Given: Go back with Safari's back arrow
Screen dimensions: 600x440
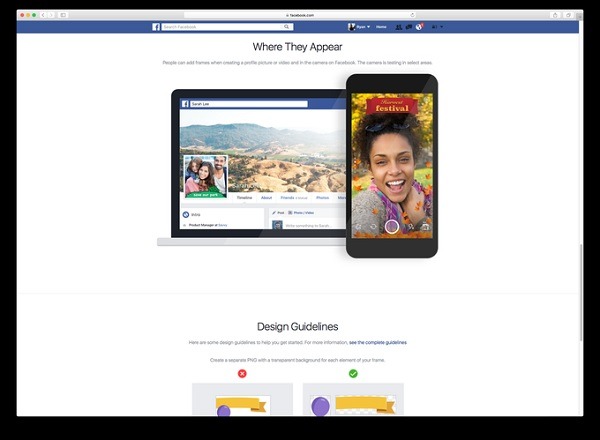Looking at the screenshot, I should pos(43,15).
